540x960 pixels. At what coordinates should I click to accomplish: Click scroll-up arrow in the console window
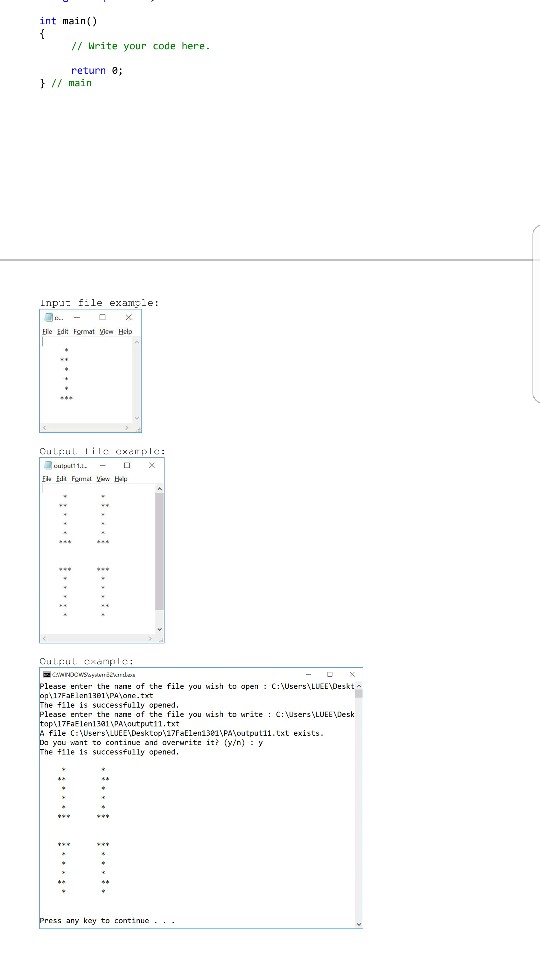click(x=359, y=686)
